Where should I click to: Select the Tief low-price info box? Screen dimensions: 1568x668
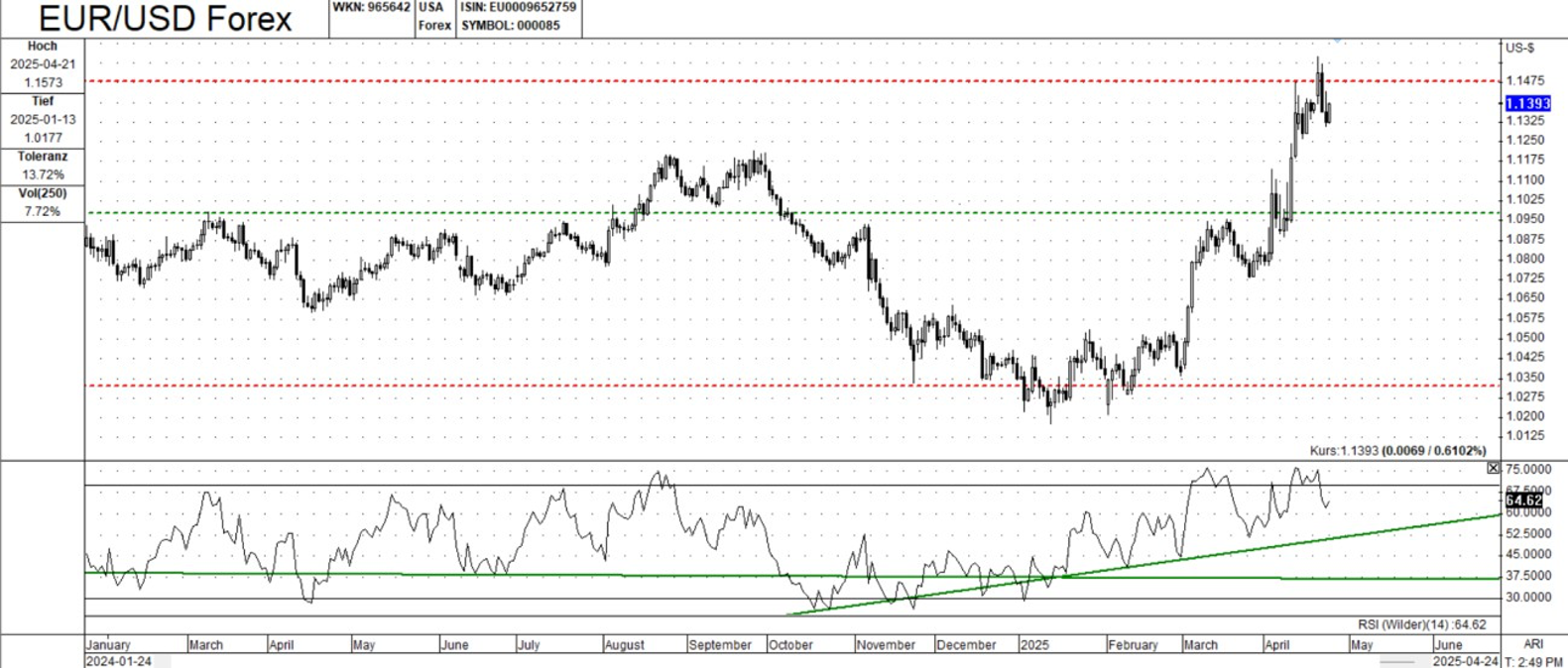pos(43,120)
